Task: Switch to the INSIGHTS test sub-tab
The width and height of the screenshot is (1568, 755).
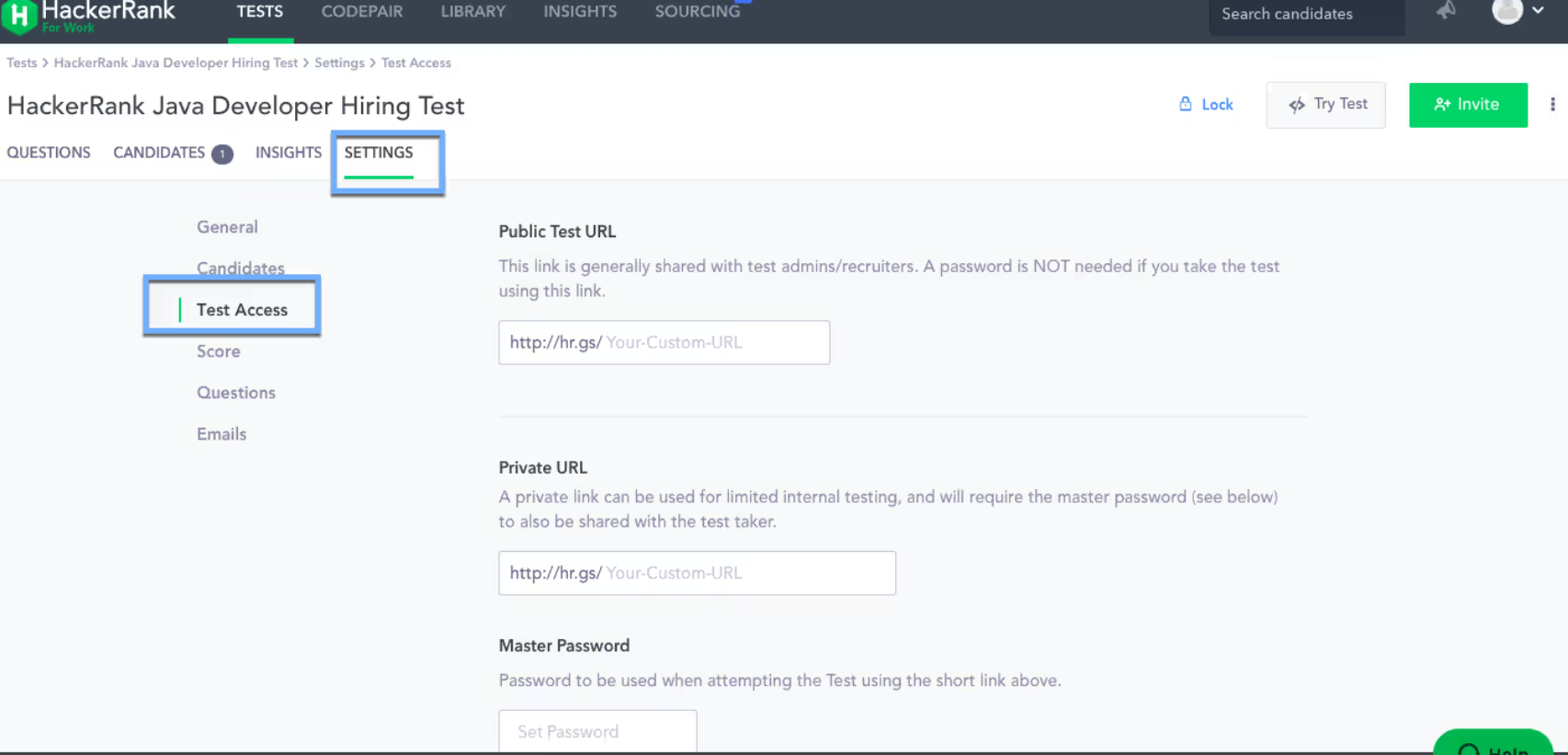Action: pos(289,153)
